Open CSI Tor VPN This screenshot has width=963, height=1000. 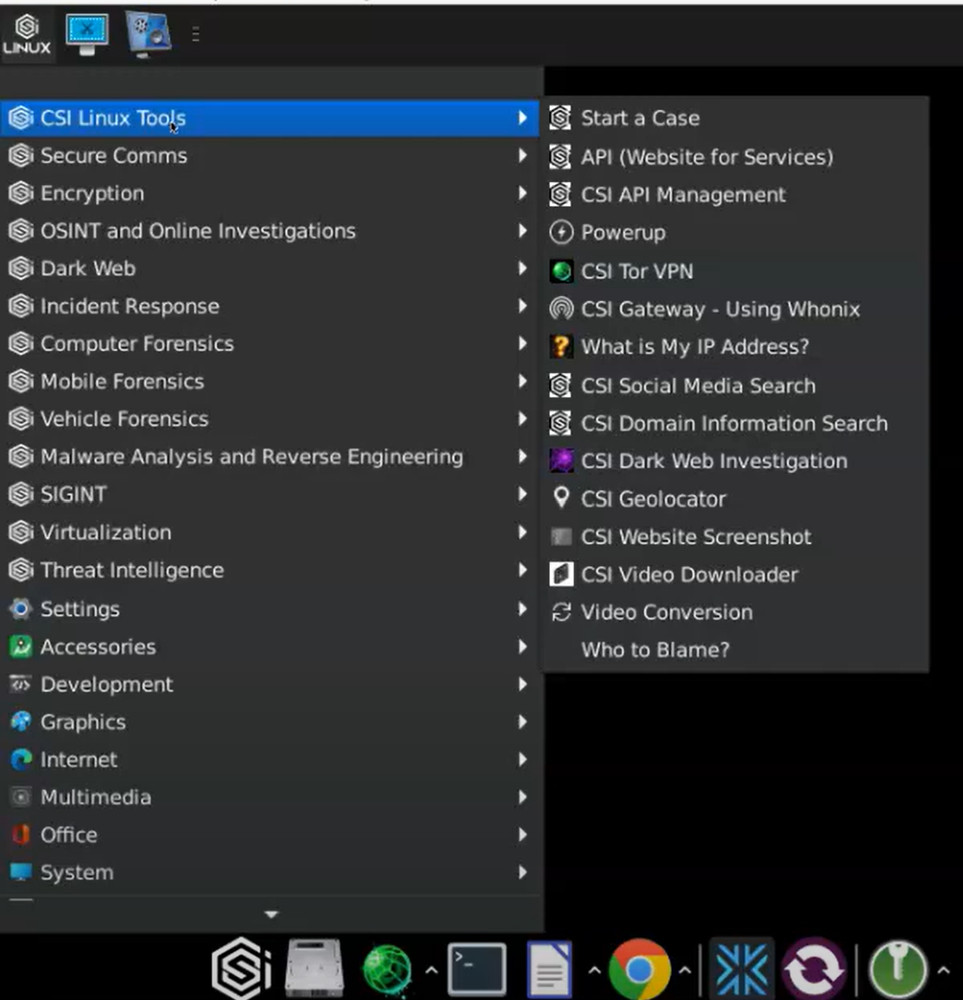(x=637, y=270)
